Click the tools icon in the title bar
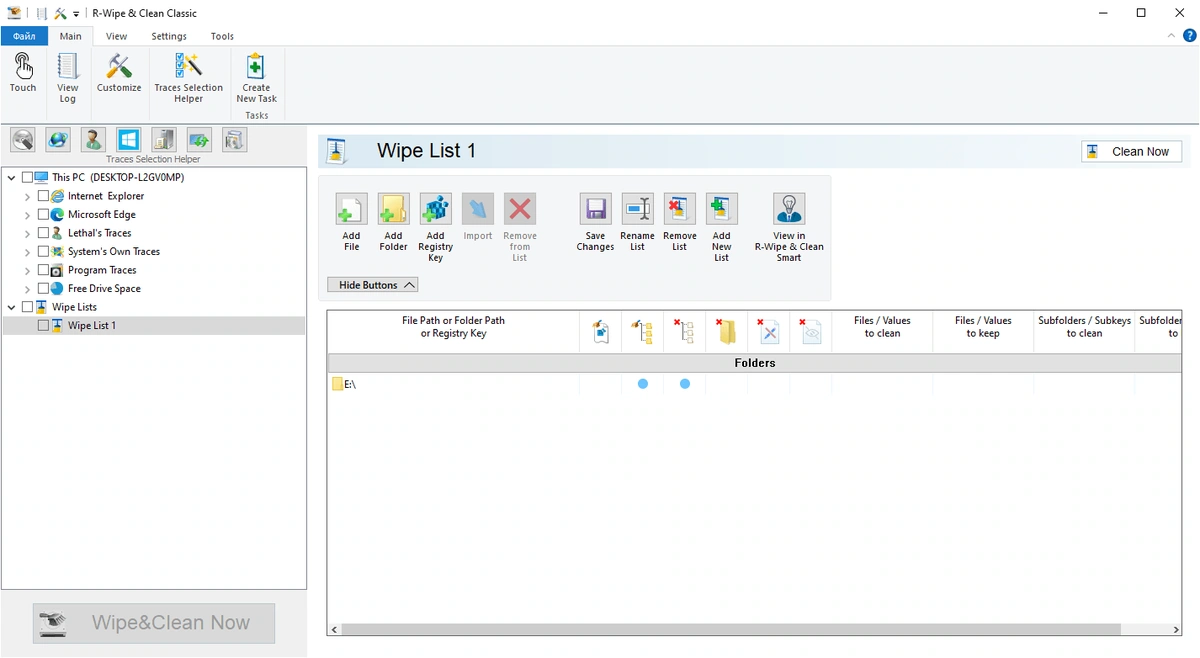This screenshot has height=658, width=1200. tap(60, 13)
